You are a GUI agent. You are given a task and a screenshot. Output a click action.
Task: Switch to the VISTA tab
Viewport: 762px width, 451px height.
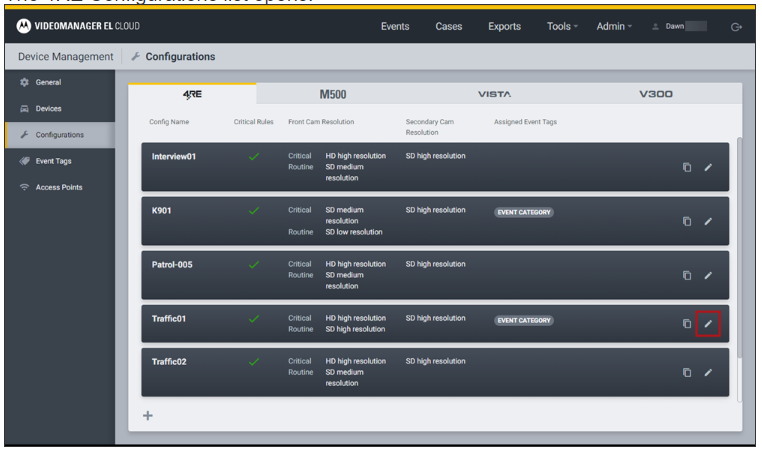coord(494,94)
